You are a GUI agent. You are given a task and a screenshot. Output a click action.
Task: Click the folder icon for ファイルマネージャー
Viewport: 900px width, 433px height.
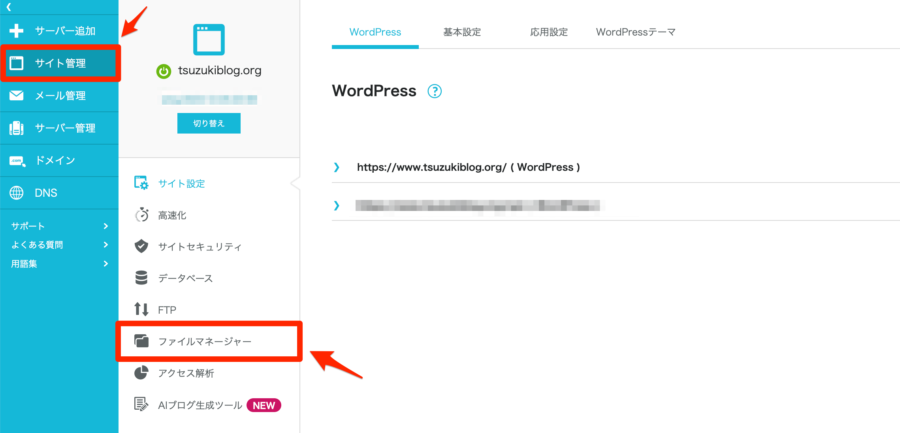point(141,341)
